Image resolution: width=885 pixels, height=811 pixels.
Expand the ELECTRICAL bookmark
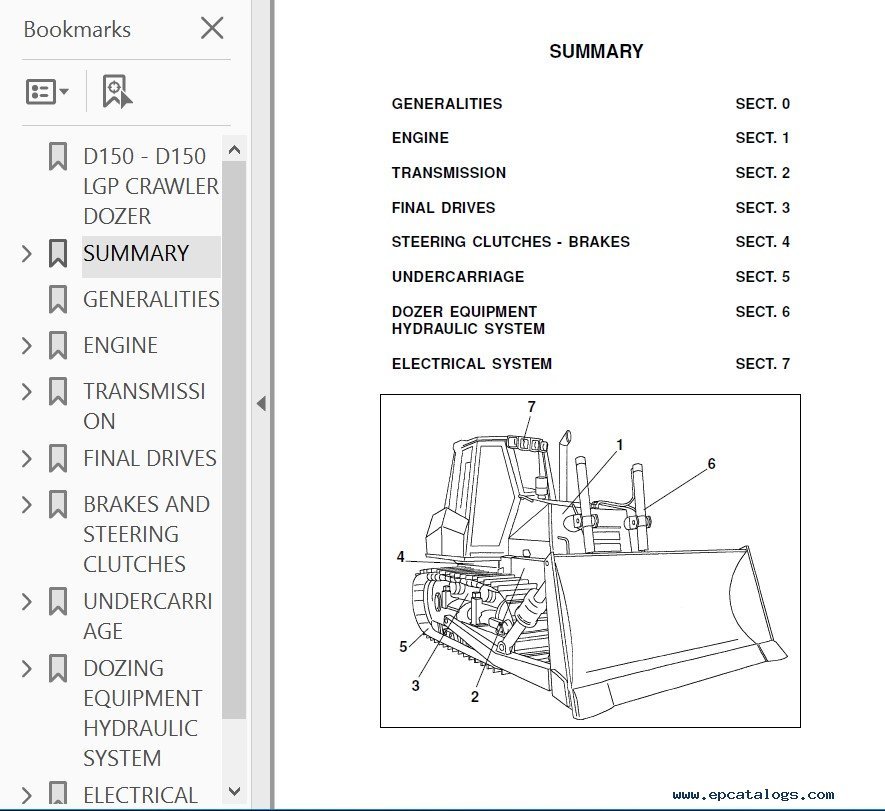click(27, 795)
